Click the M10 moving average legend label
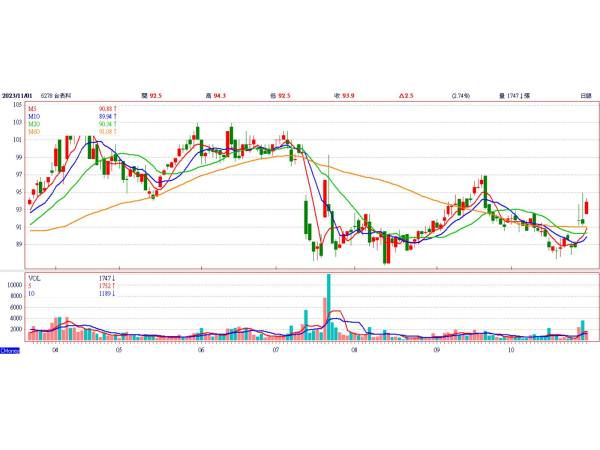This screenshot has width=600, height=450. (33, 116)
